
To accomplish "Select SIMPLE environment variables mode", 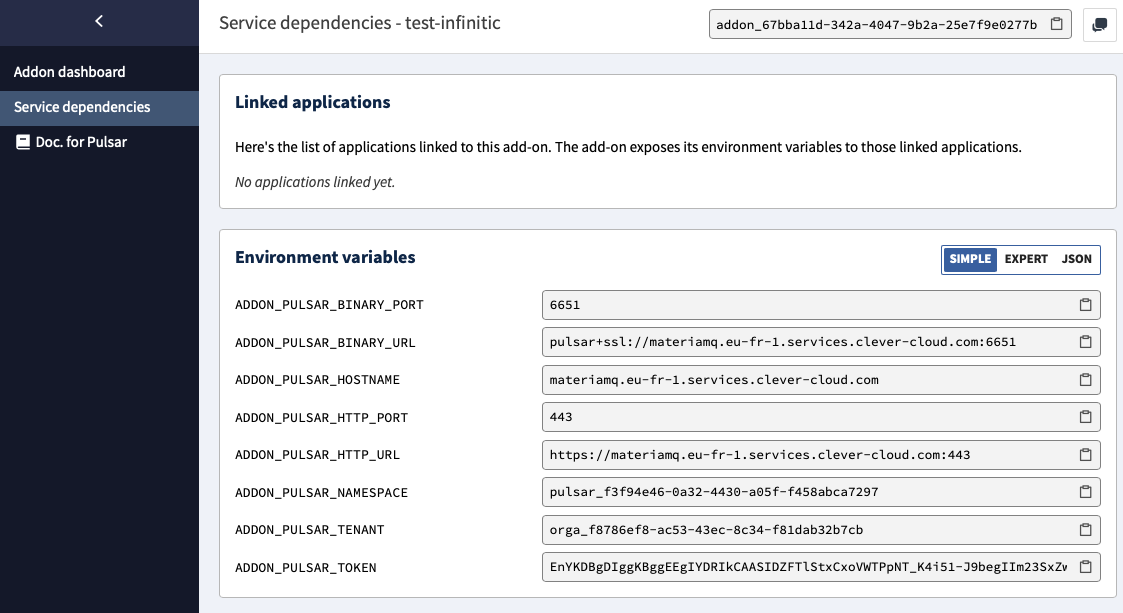I will pyautogui.click(x=970, y=259).
